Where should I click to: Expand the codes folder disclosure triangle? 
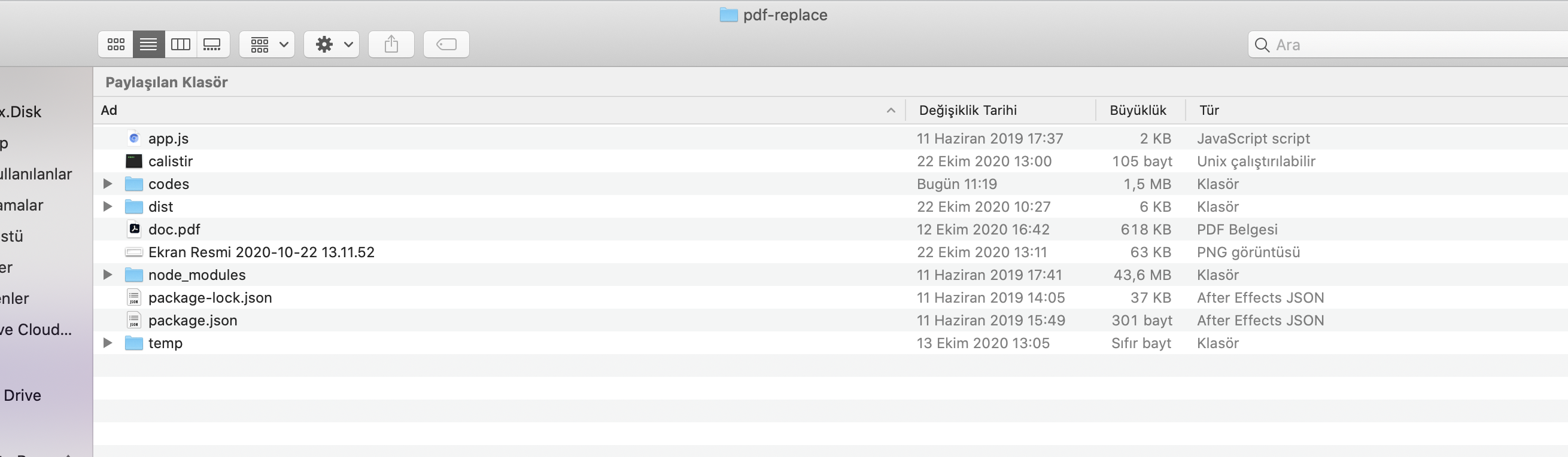pos(108,184)
